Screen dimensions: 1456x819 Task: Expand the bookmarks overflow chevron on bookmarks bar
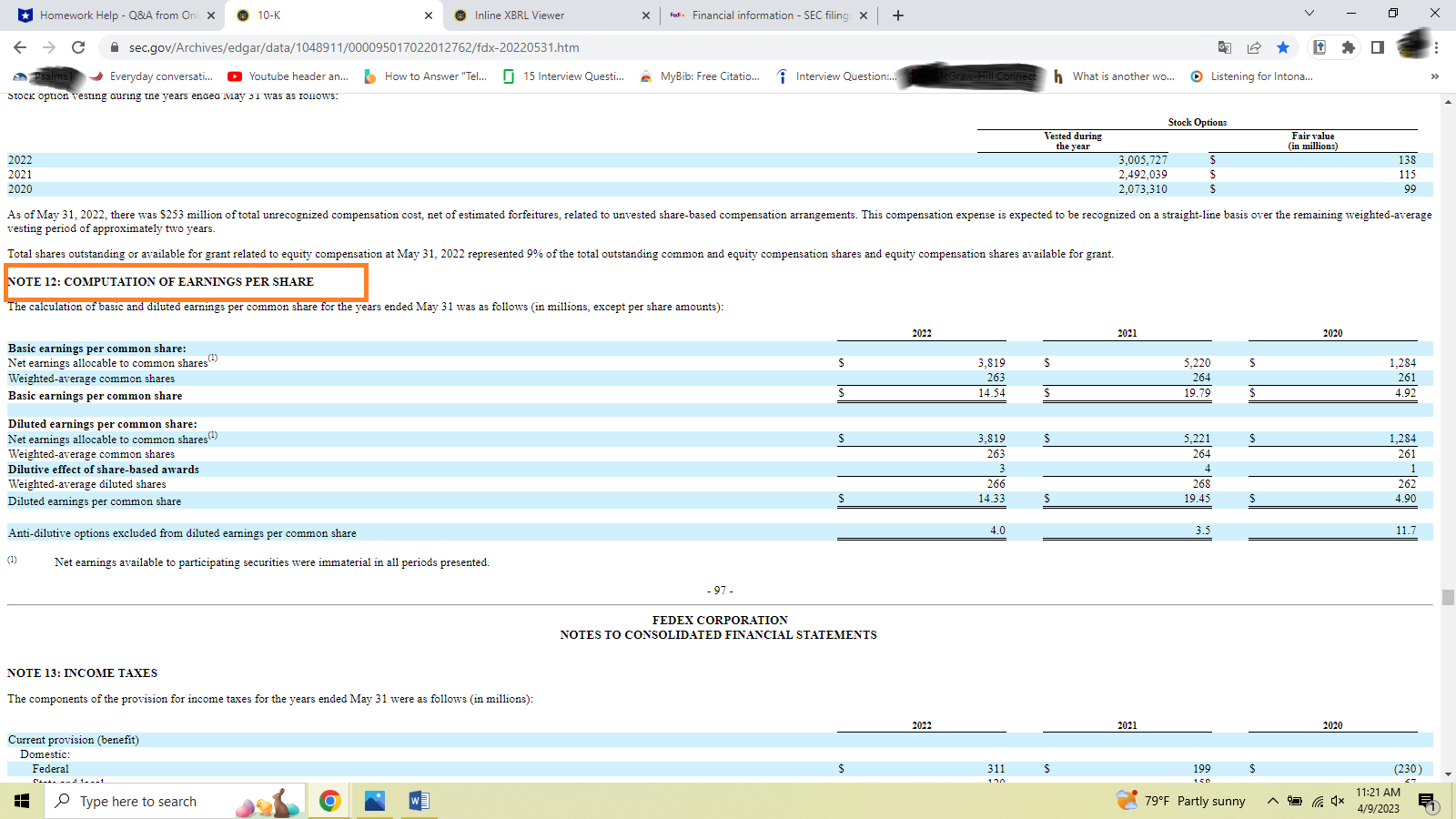(1436, 76)
